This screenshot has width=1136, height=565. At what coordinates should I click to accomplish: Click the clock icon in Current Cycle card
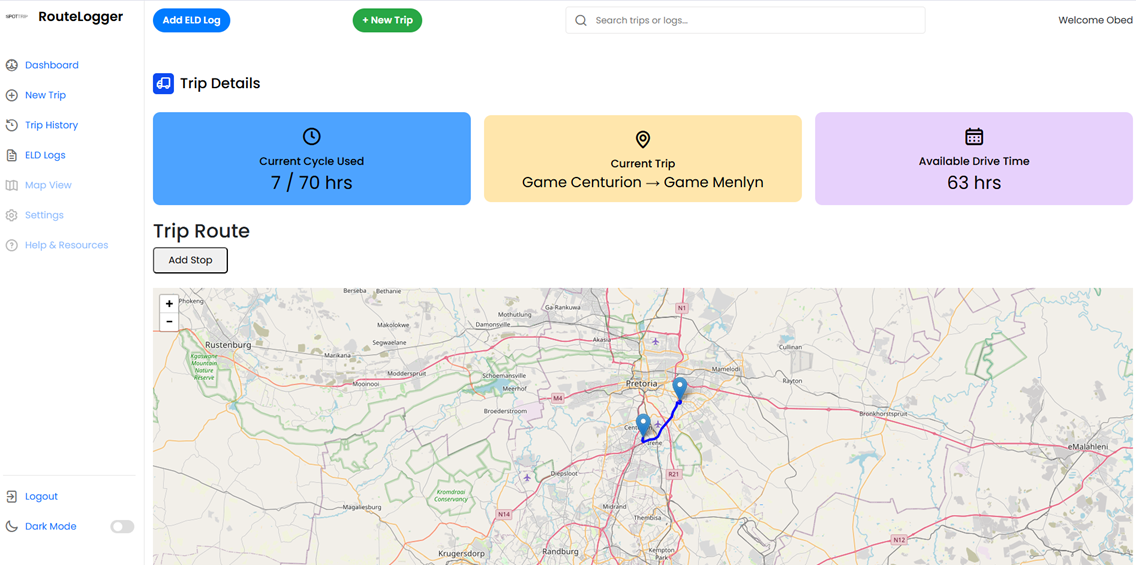tap(312, 136)
